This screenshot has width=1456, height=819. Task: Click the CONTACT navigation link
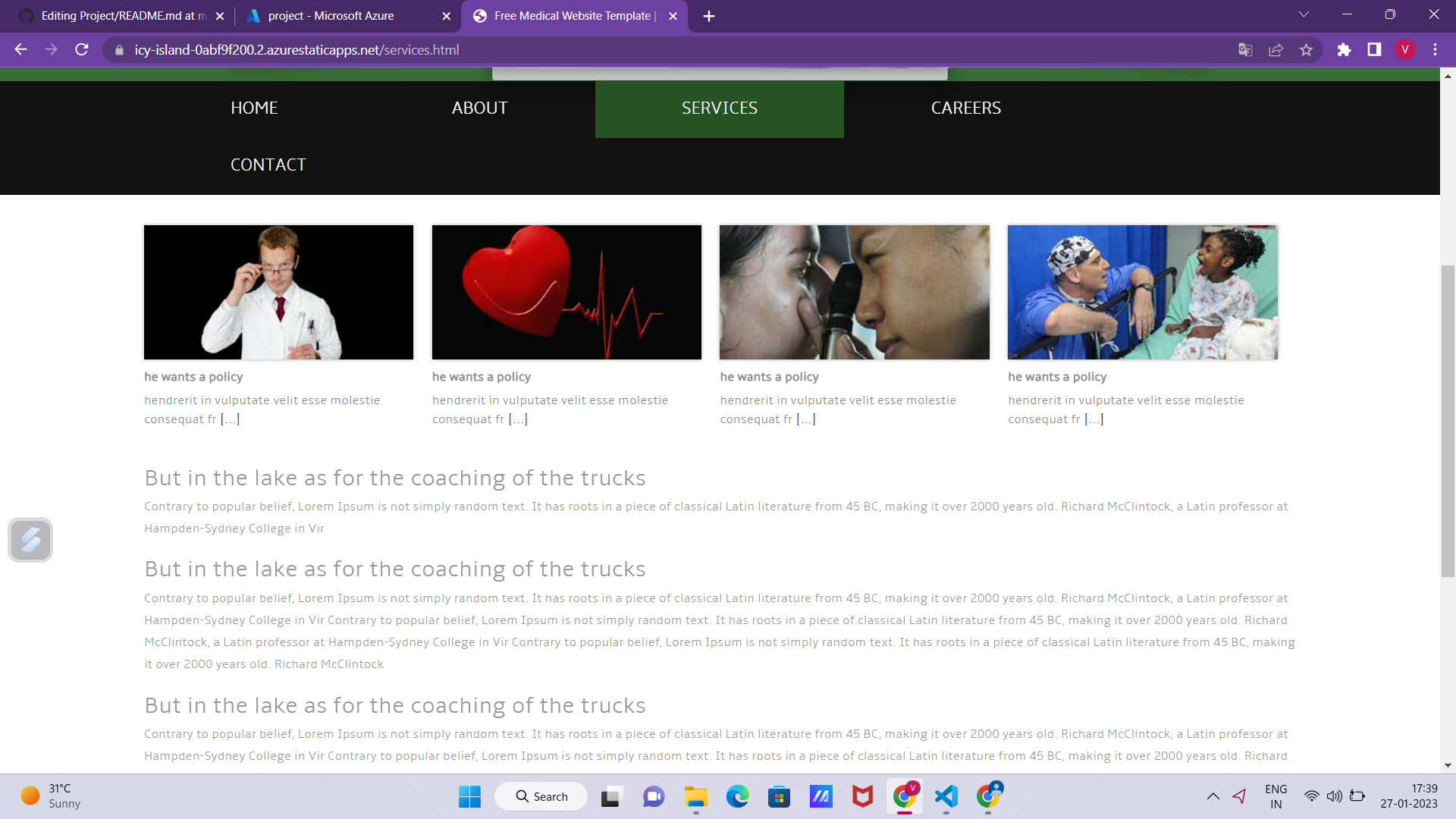pos(268,165)
